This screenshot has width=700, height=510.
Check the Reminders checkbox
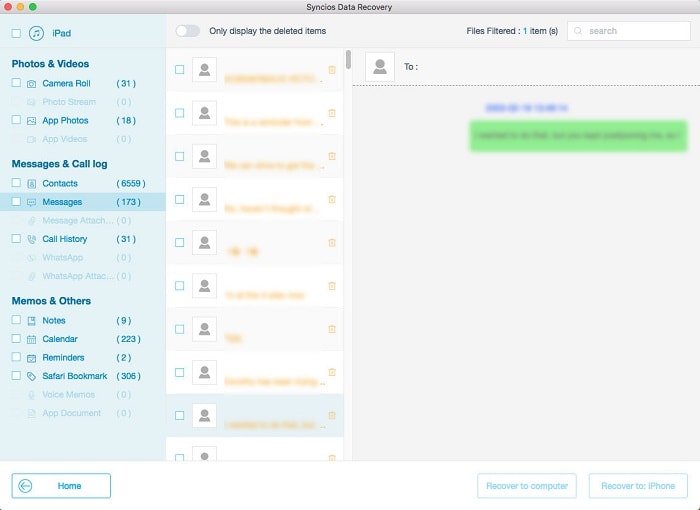tap(16, 357)
